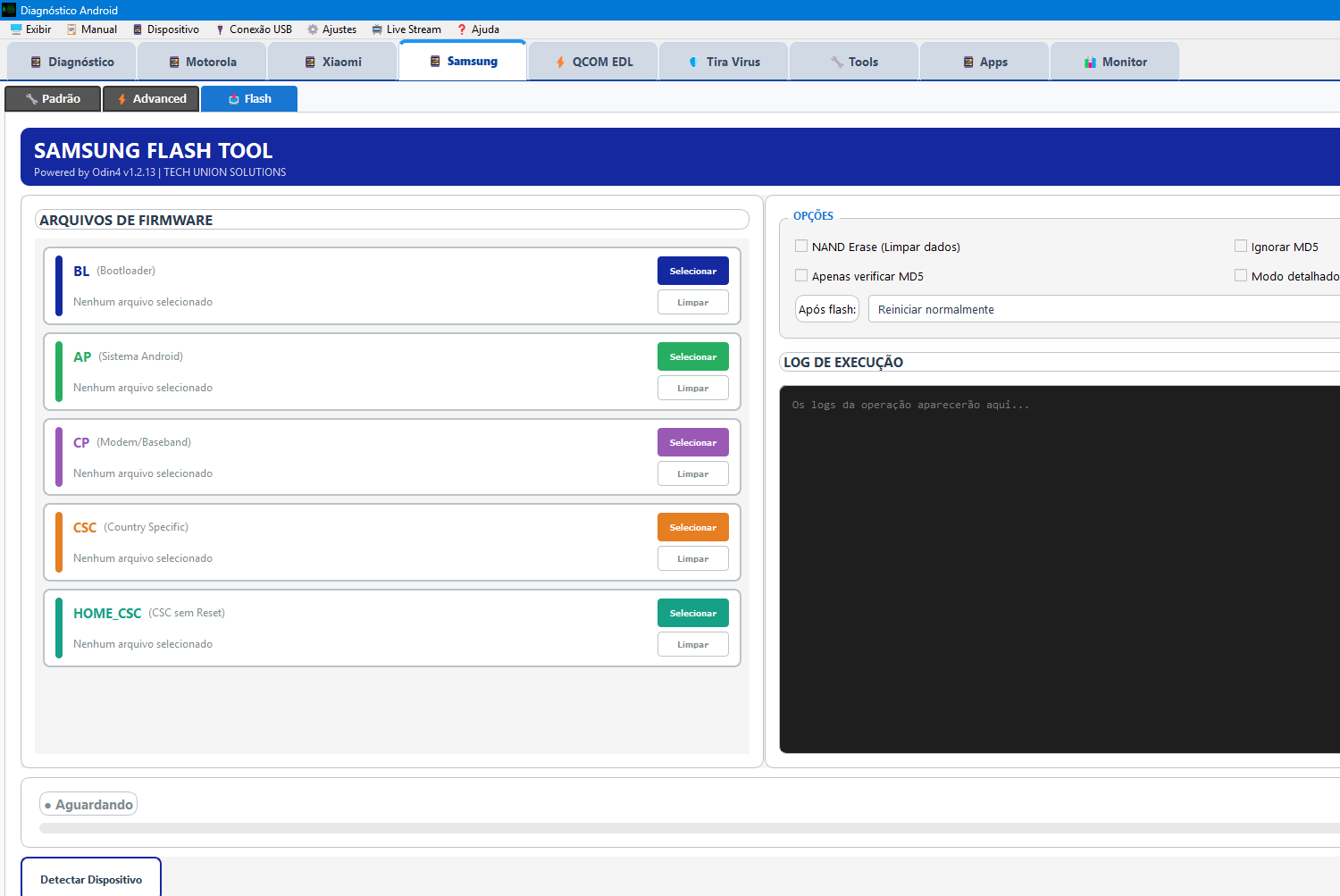
Task: Click inside the execution log area
Action: pos(1059,570)
